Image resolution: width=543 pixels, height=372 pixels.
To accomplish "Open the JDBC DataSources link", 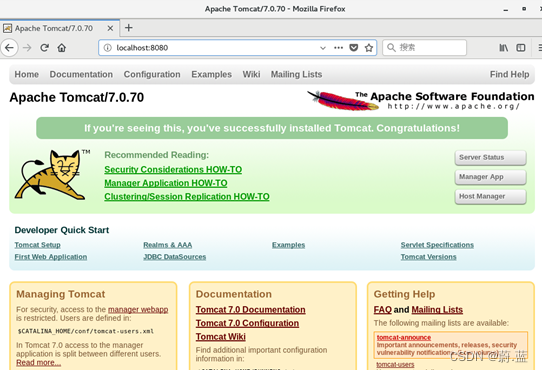I will [175, 257].
